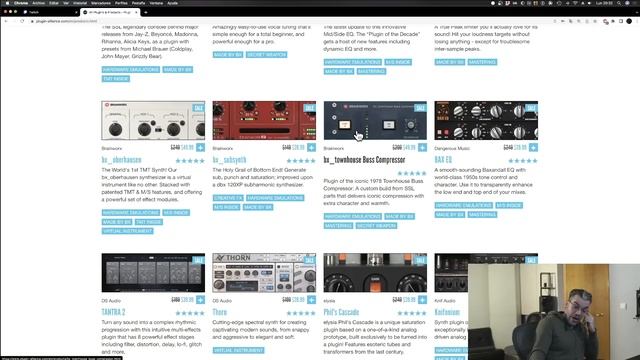Select VIRTUAL INSTRUMENT tag under Thorn

click(x=238, y=350)
